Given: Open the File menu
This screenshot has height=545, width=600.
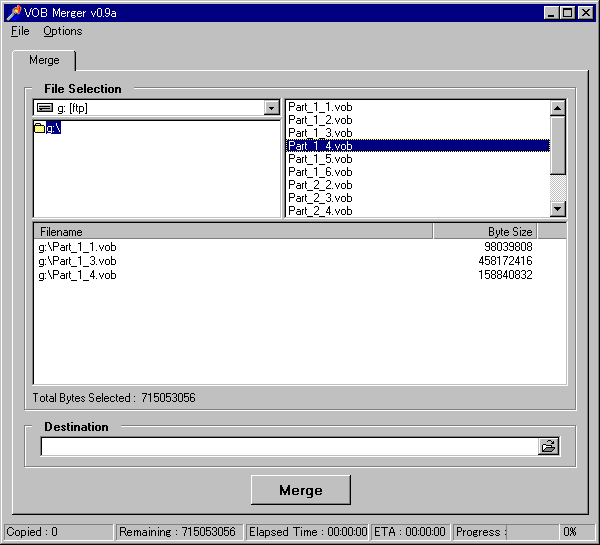Looking at the screenshot, I should click(20, 31).
